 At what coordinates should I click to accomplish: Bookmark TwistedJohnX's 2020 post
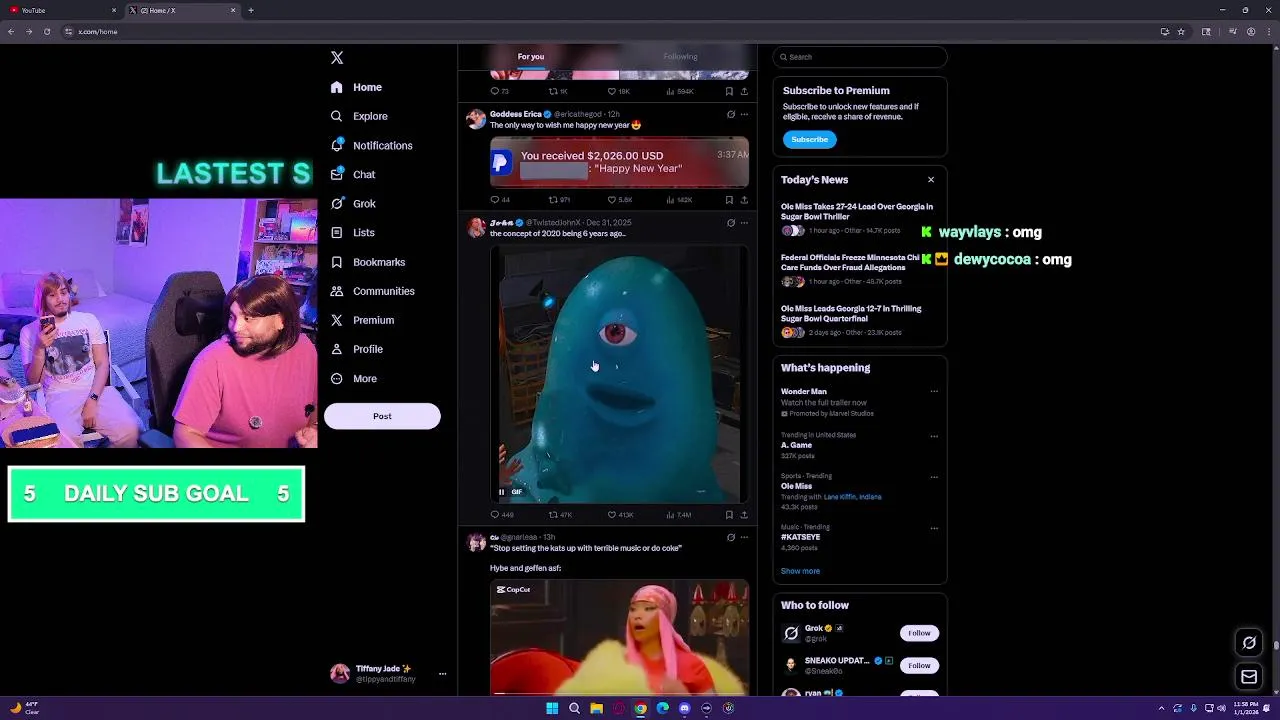pyautogui.click(x=729, y=515)
